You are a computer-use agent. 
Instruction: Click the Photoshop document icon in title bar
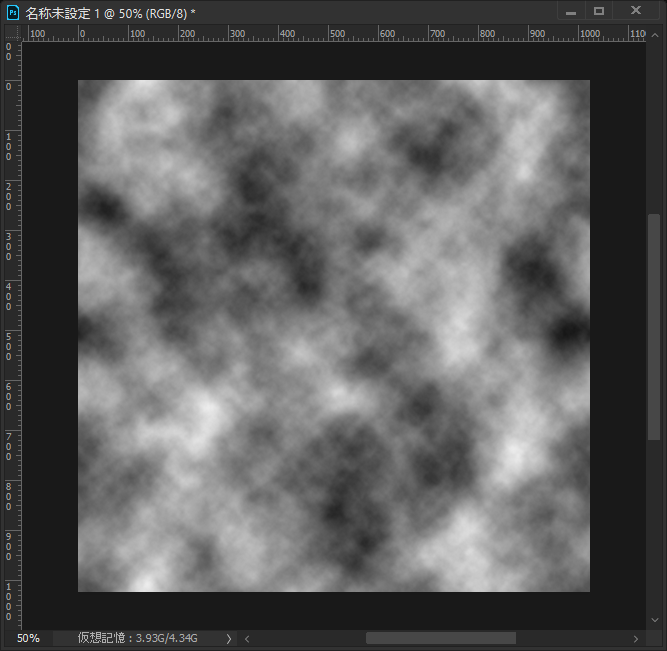pyautogui.click(x=13, y=13)
